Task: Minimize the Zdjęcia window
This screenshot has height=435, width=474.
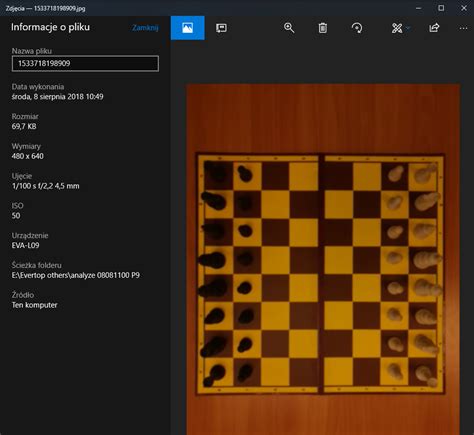Action: tap(419, 8)
